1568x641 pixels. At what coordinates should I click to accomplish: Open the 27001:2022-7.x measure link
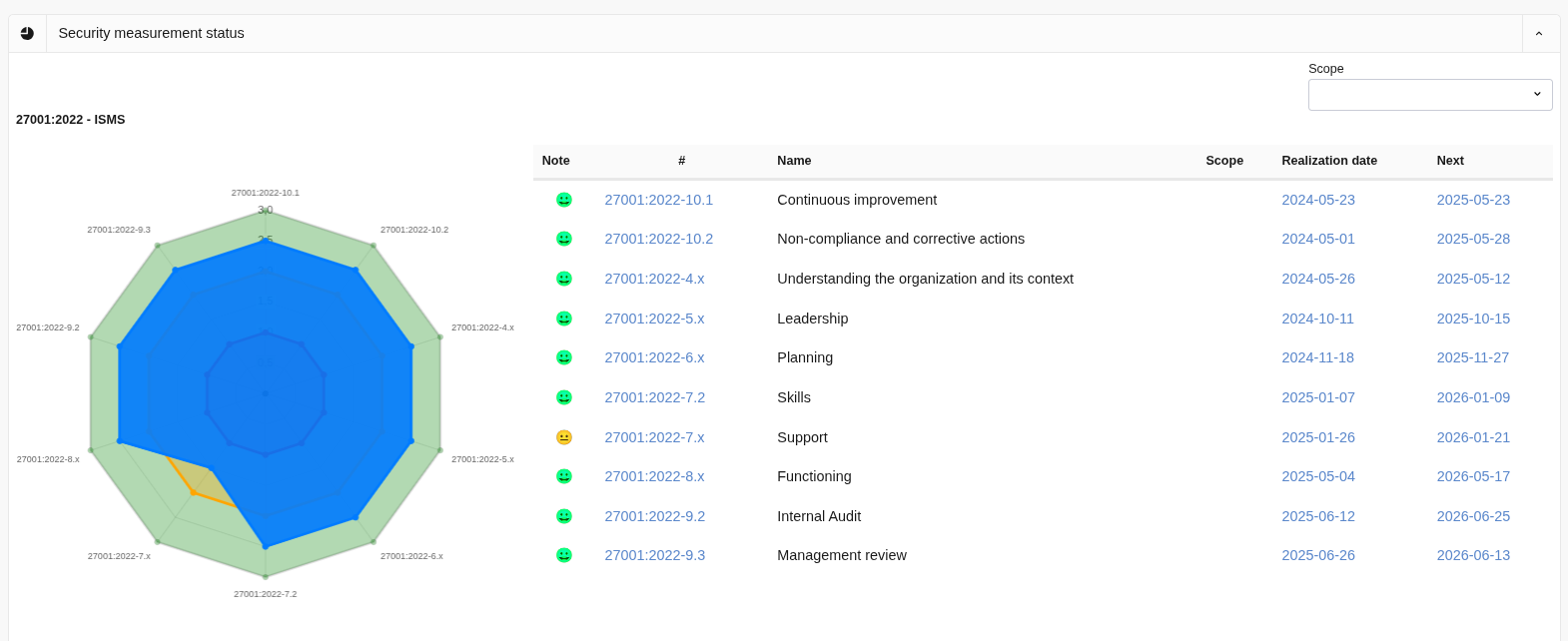point(654,437)
